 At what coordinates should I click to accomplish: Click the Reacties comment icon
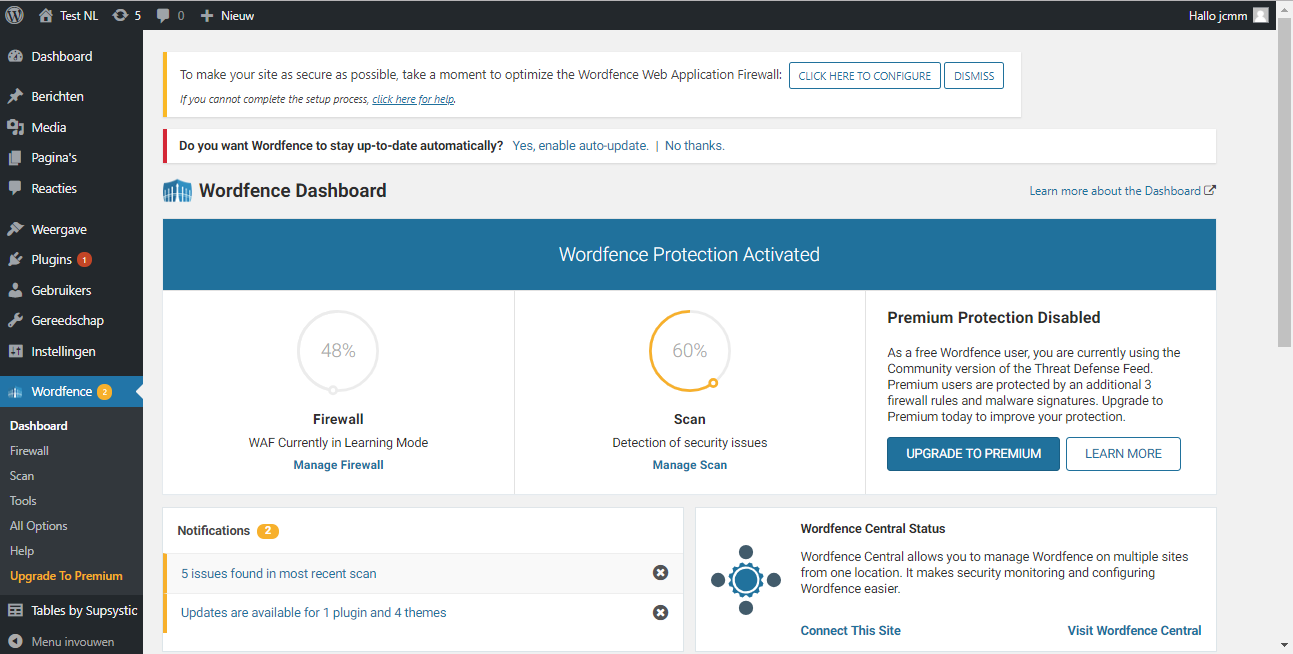coord(15,188)
